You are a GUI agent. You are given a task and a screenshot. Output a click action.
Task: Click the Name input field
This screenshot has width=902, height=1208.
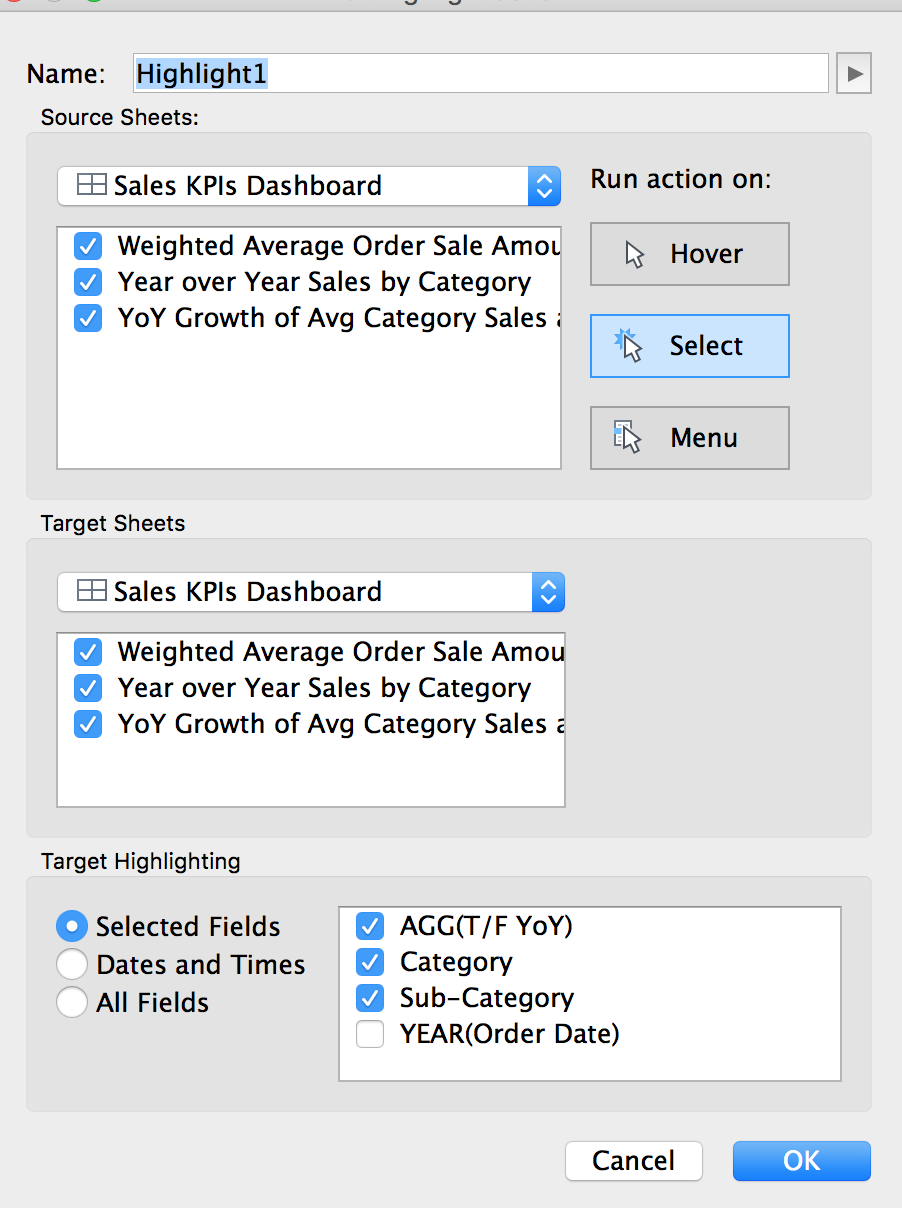tap(480, 74)
